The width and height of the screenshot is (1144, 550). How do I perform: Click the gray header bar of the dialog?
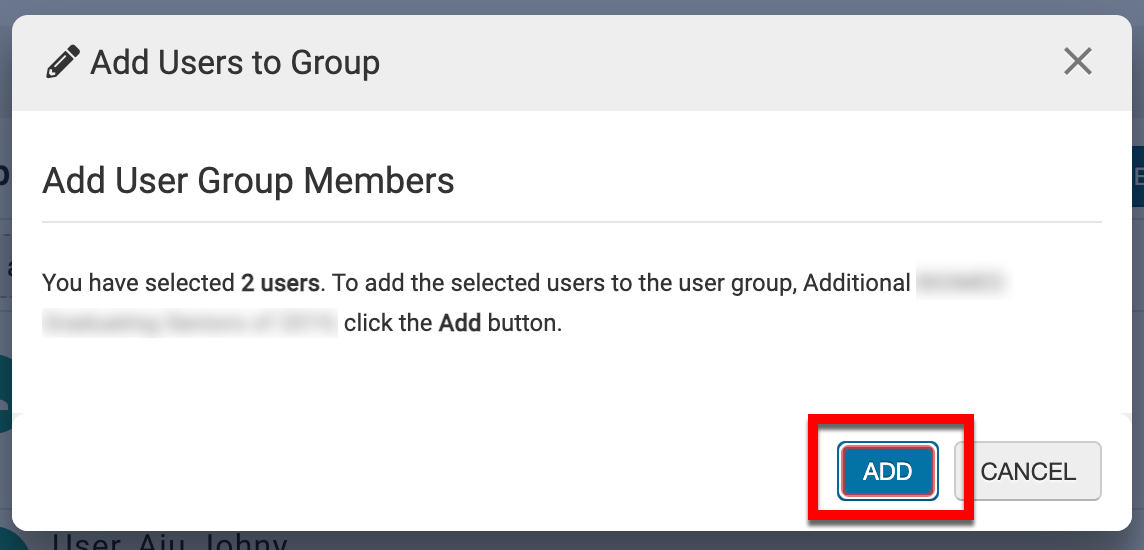tap(700, 62)
